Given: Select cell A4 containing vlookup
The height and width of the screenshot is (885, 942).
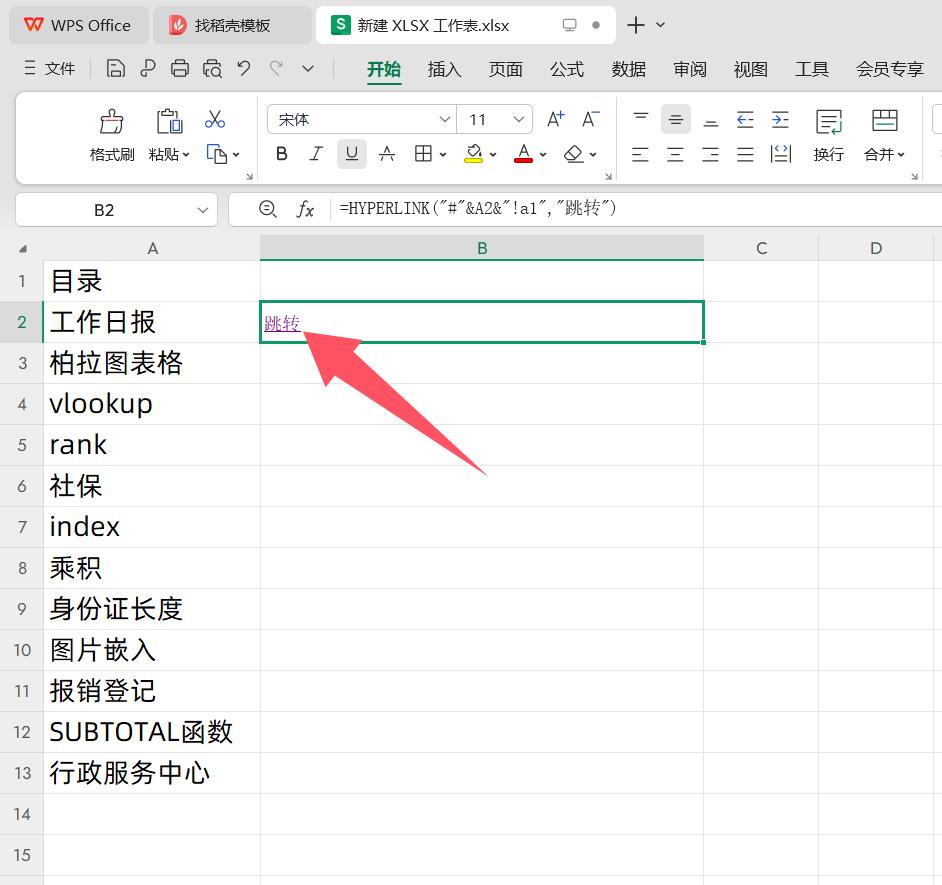Looking at the screenshot, I should pos(152,404).
